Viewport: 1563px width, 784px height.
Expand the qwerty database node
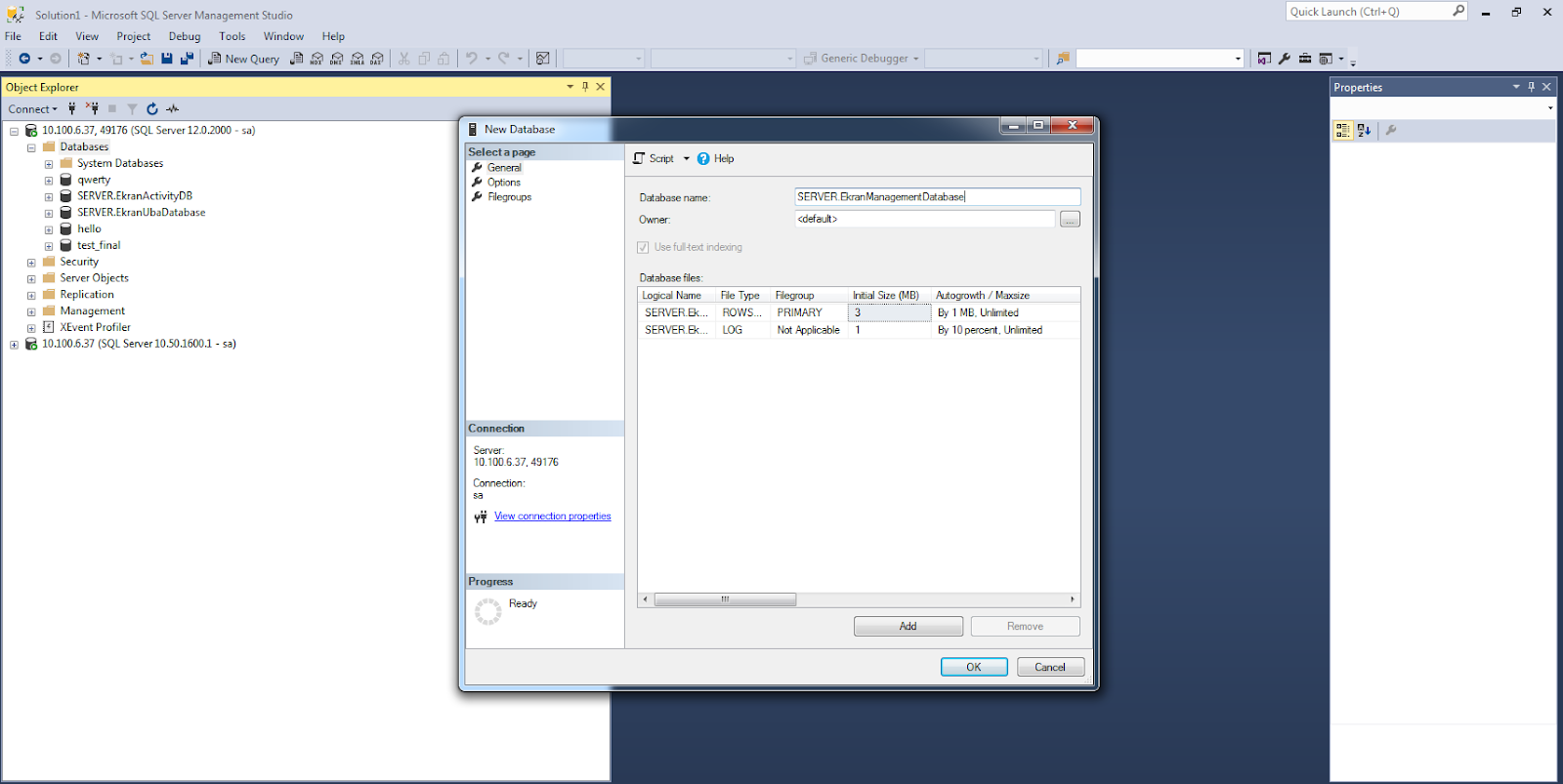[x=49, y=181]
